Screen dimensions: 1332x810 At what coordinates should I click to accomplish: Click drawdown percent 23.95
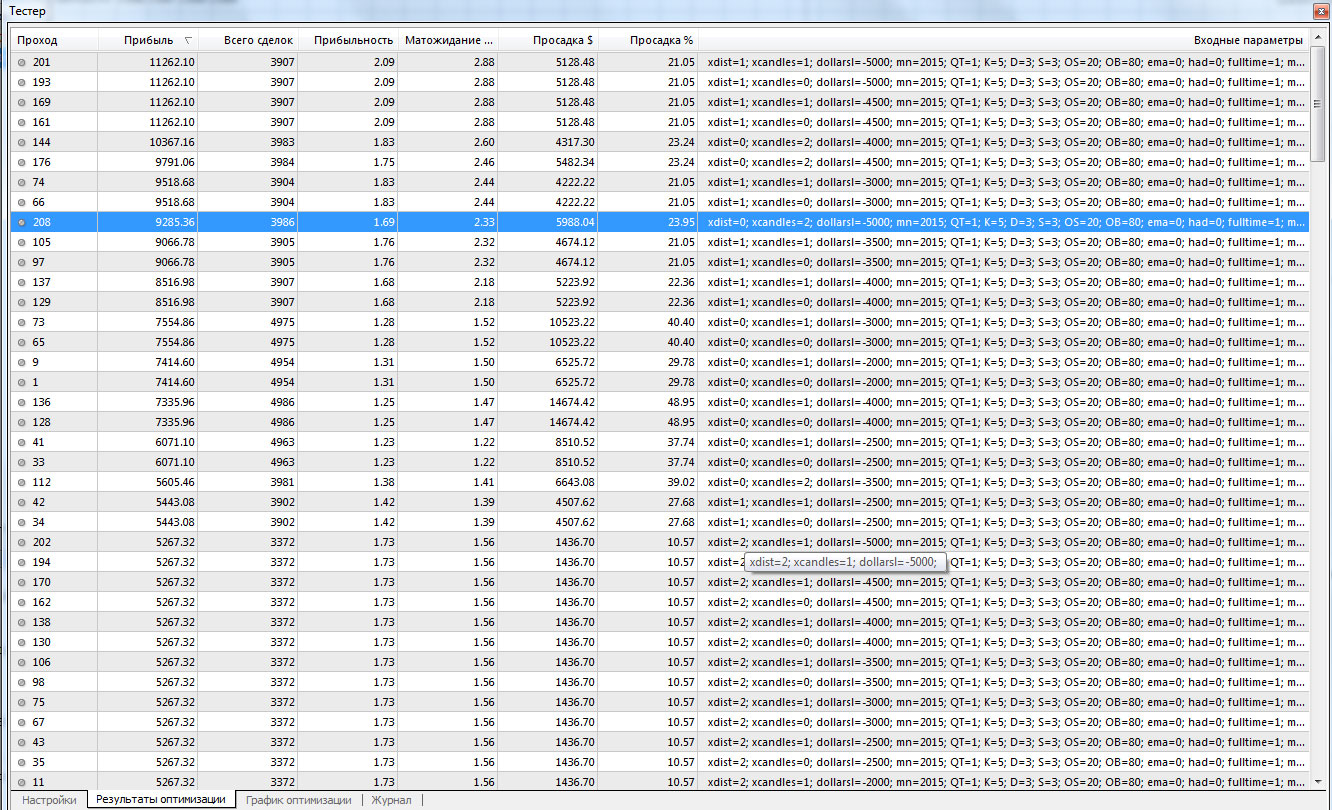coord(681,222)
